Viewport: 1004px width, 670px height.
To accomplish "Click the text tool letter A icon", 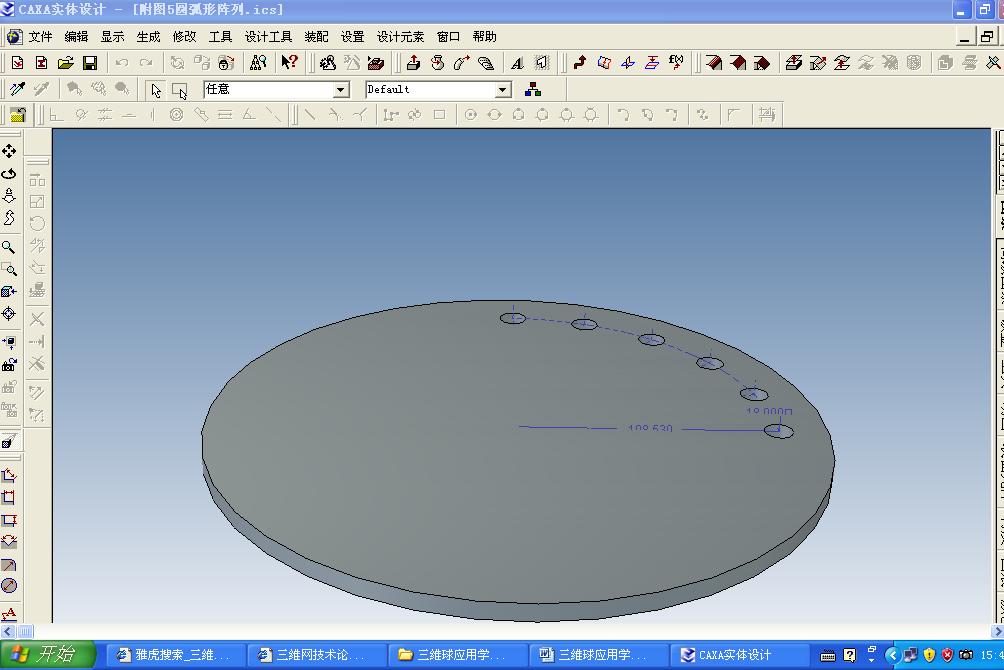I will tap(517, 63).
